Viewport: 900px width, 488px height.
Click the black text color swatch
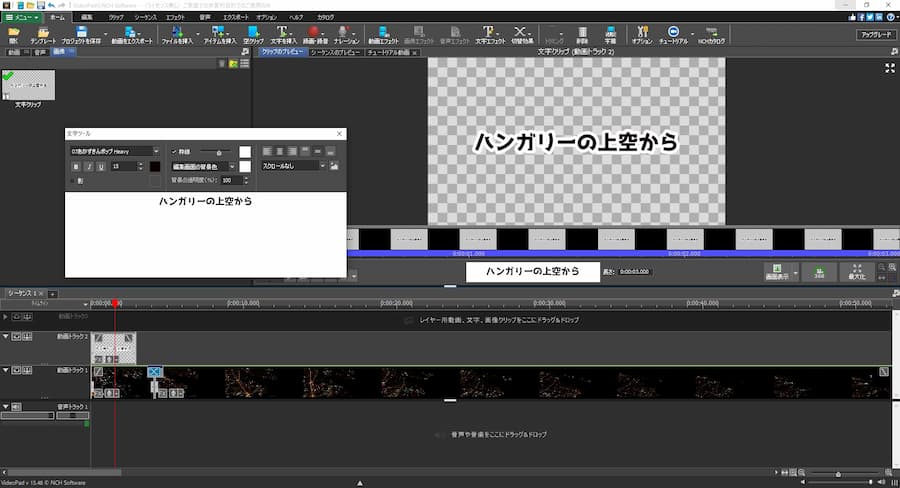155,166
